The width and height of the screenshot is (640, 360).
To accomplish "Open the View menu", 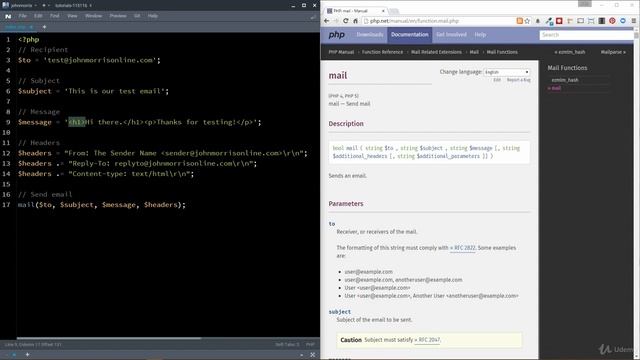I will point(72,16).
